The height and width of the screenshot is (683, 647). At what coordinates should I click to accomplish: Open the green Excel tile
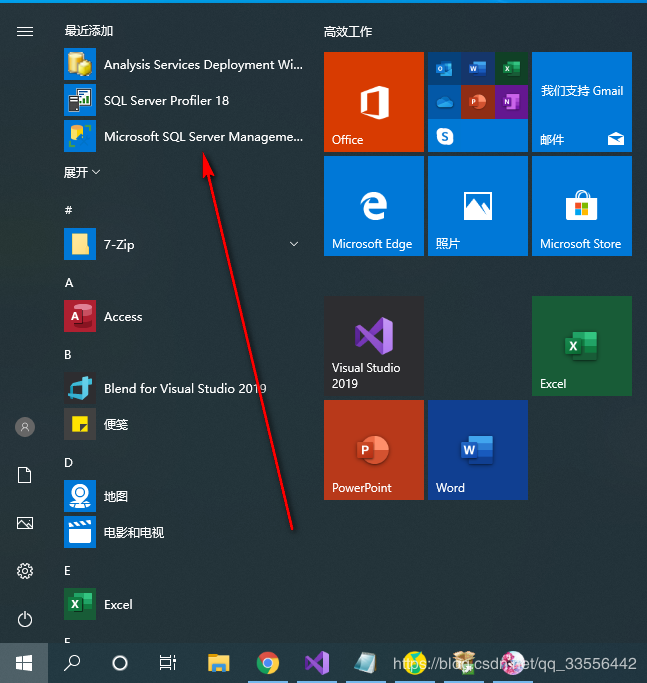pos(582,346)
